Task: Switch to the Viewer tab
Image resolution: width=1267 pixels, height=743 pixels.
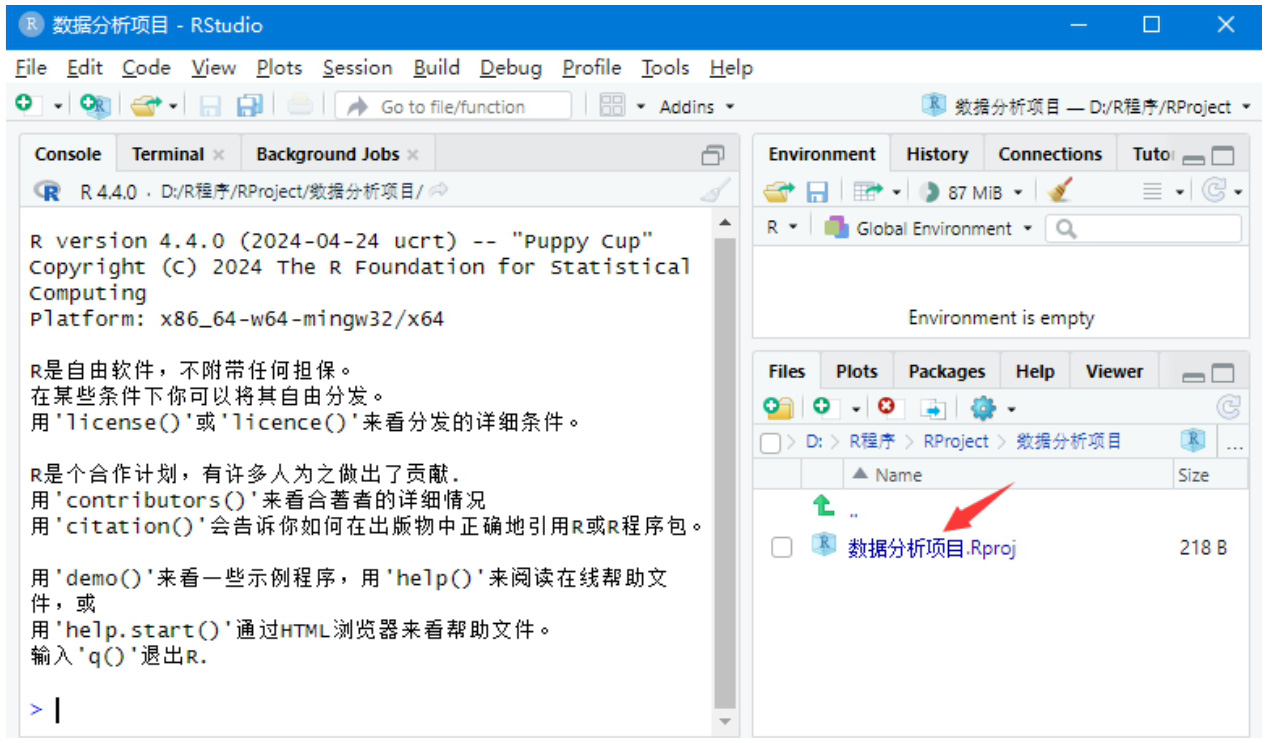Action: click(1114, 371)
